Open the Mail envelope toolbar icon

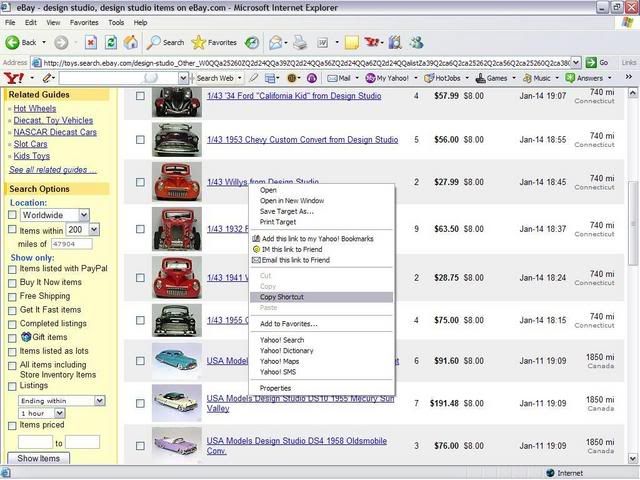(276, 42)
